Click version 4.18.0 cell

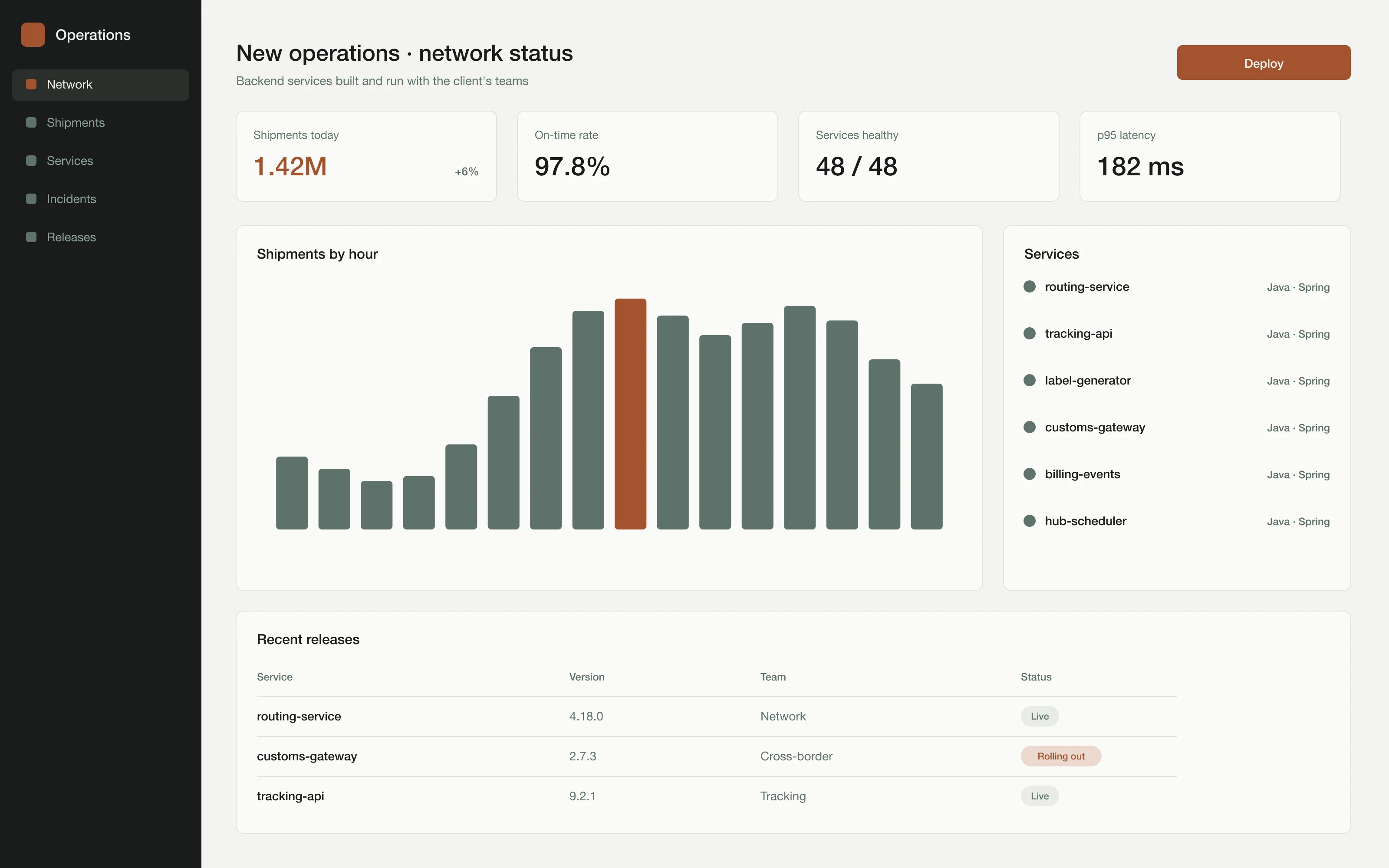(586, 716)
